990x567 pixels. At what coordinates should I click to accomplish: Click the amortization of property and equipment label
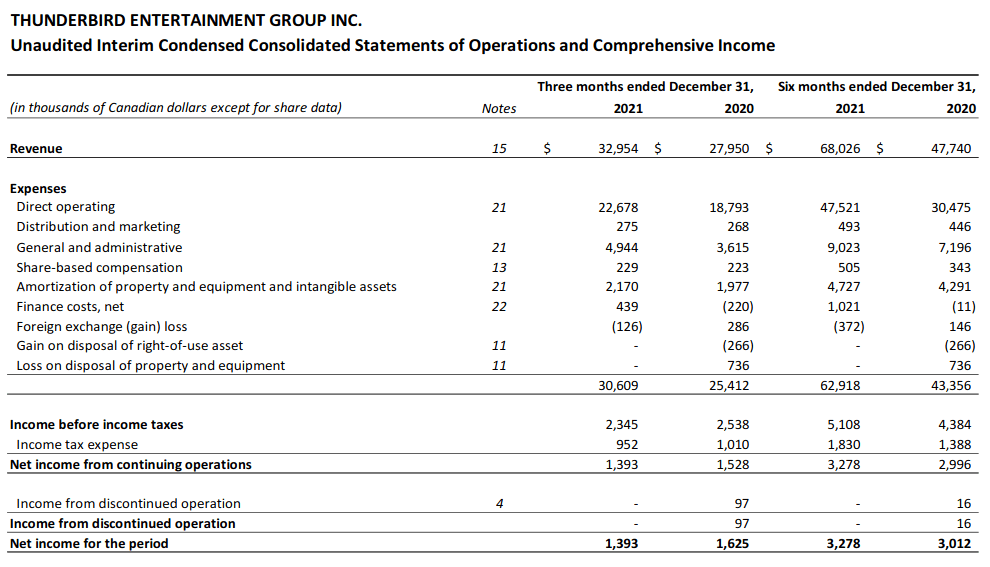pyautogui.click(x=206, y=287)
